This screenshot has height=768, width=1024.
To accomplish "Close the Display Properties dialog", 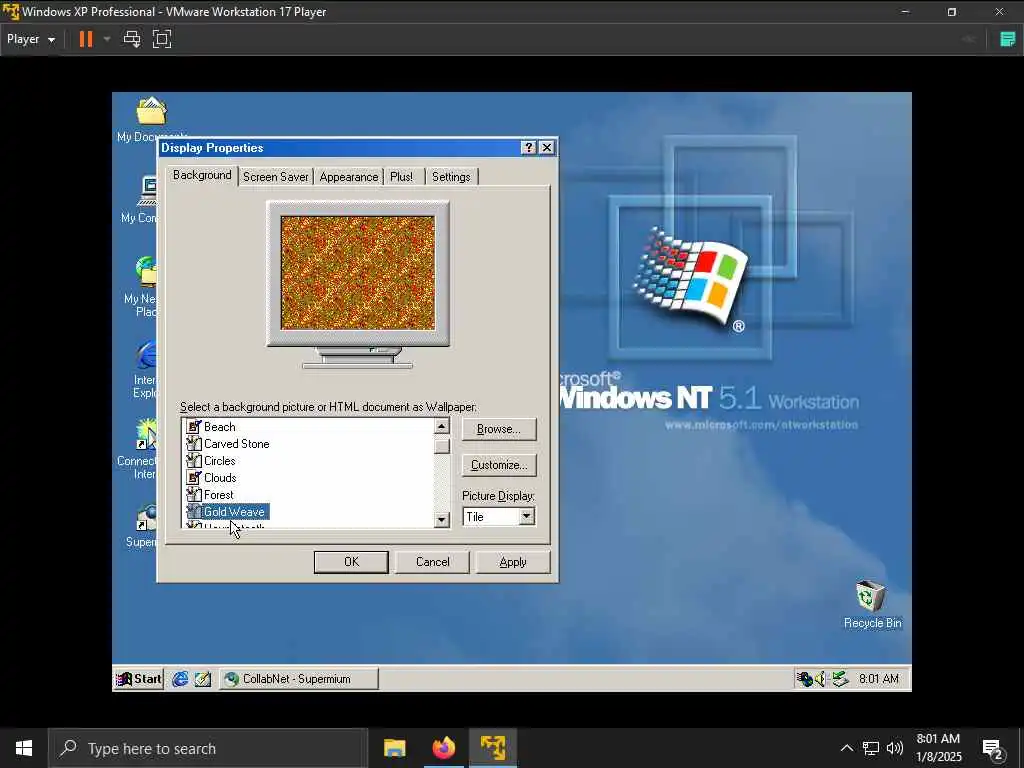I will pos(547,148).
